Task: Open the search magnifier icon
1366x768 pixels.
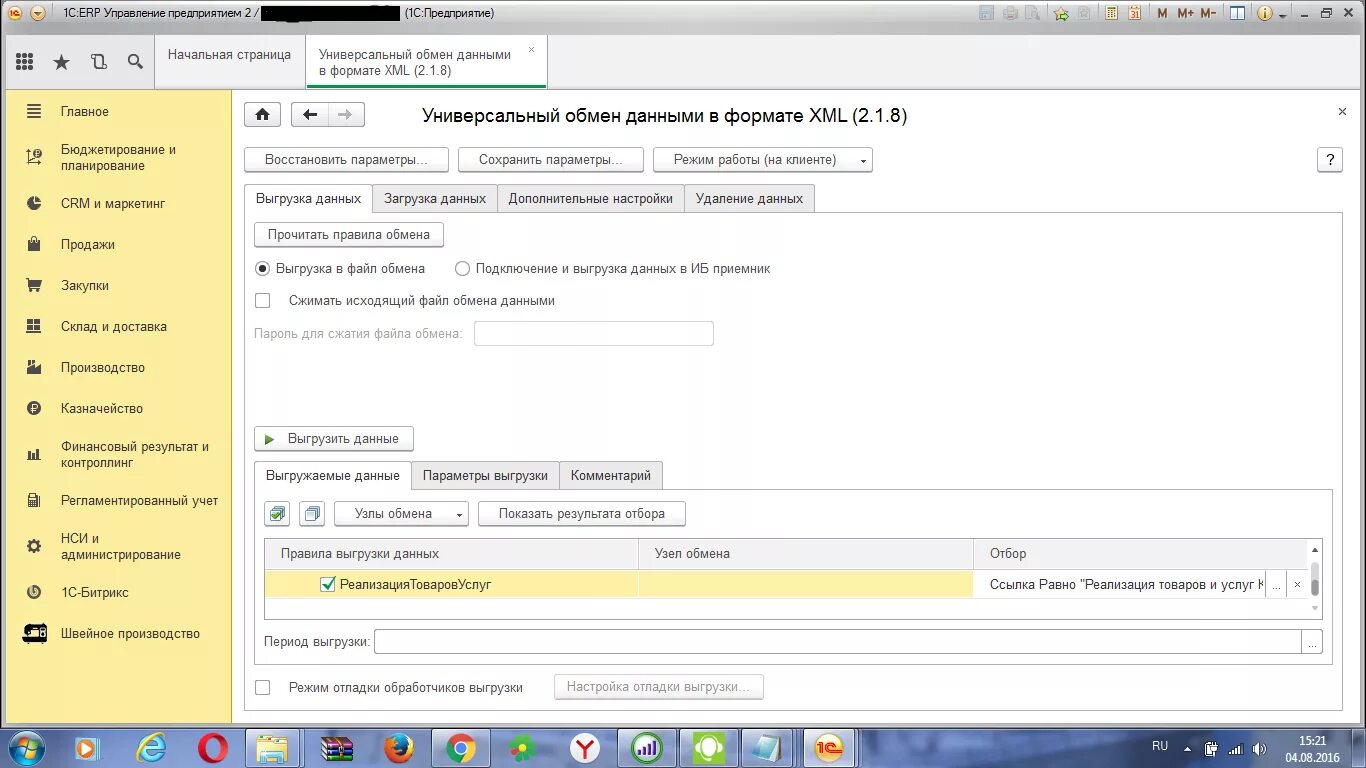Action: (135, 62)
